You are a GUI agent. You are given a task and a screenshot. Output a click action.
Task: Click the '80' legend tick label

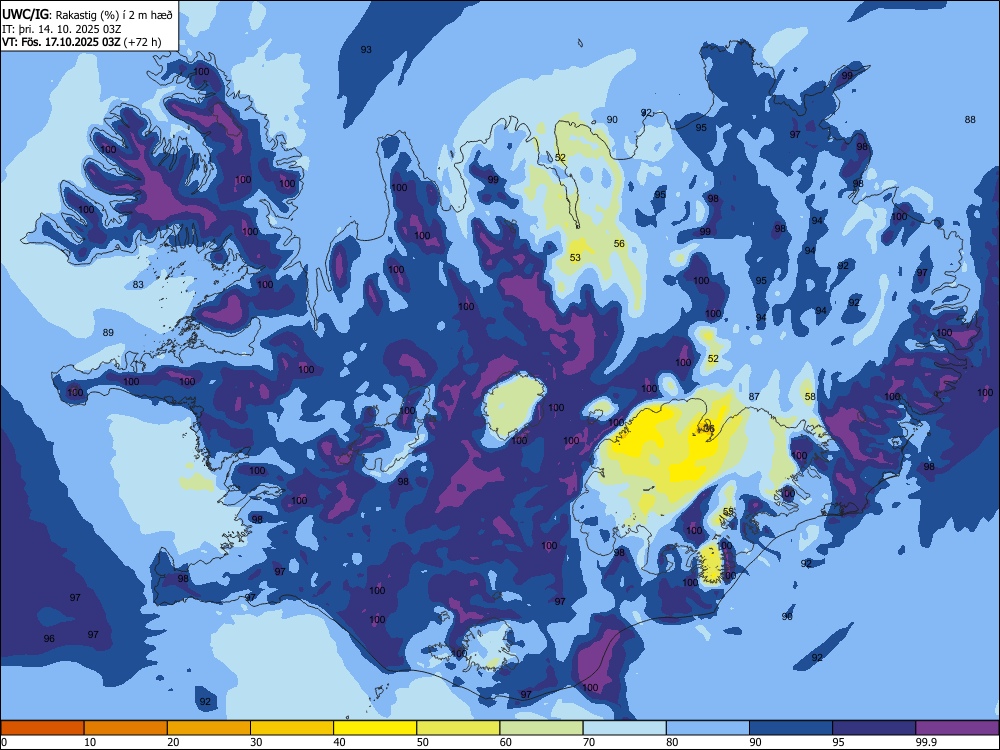tap(672, 742)
